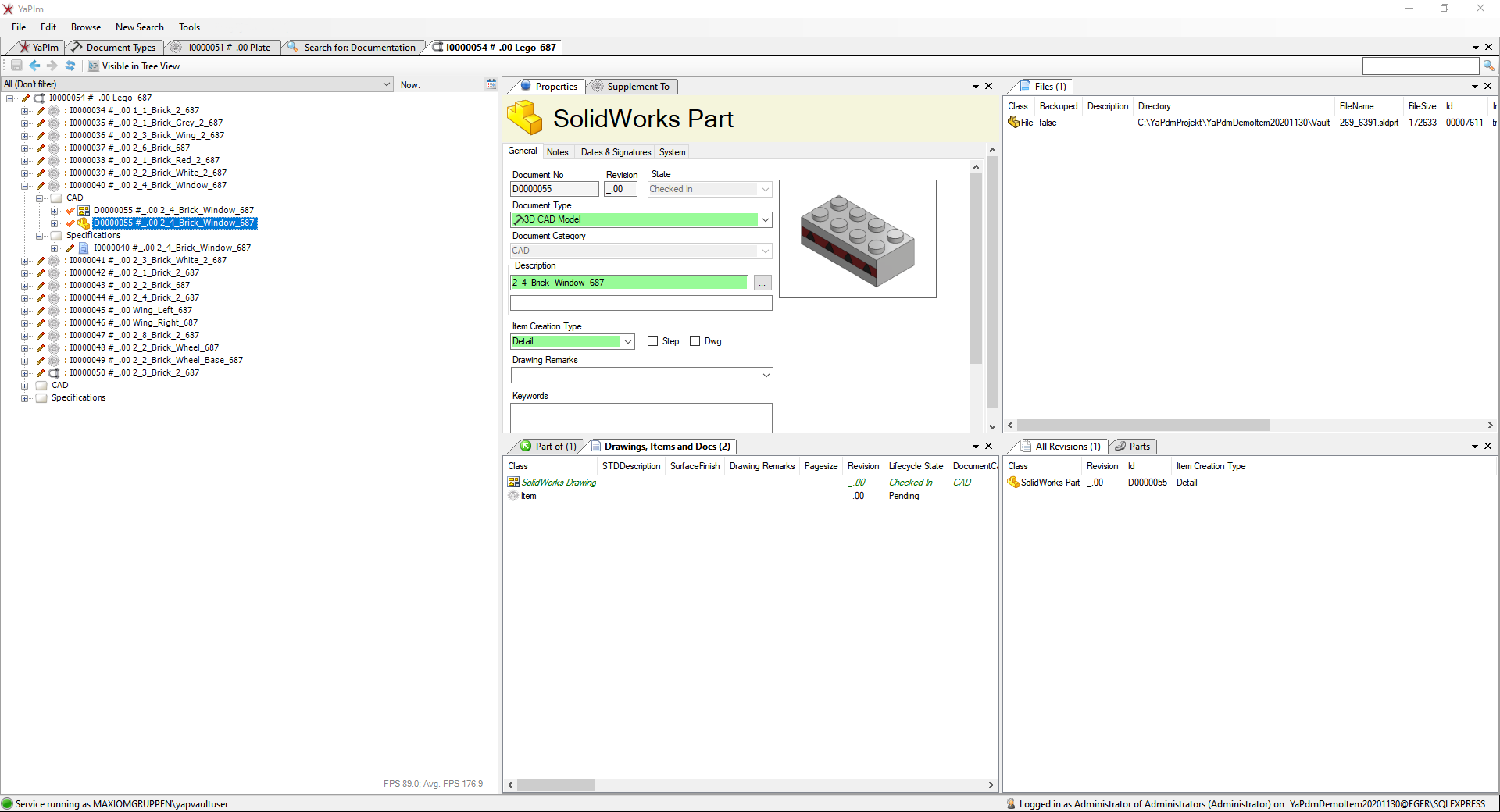The image size is (1500, 812).
Task: Open the File menu
Action: tap(19, 27)
